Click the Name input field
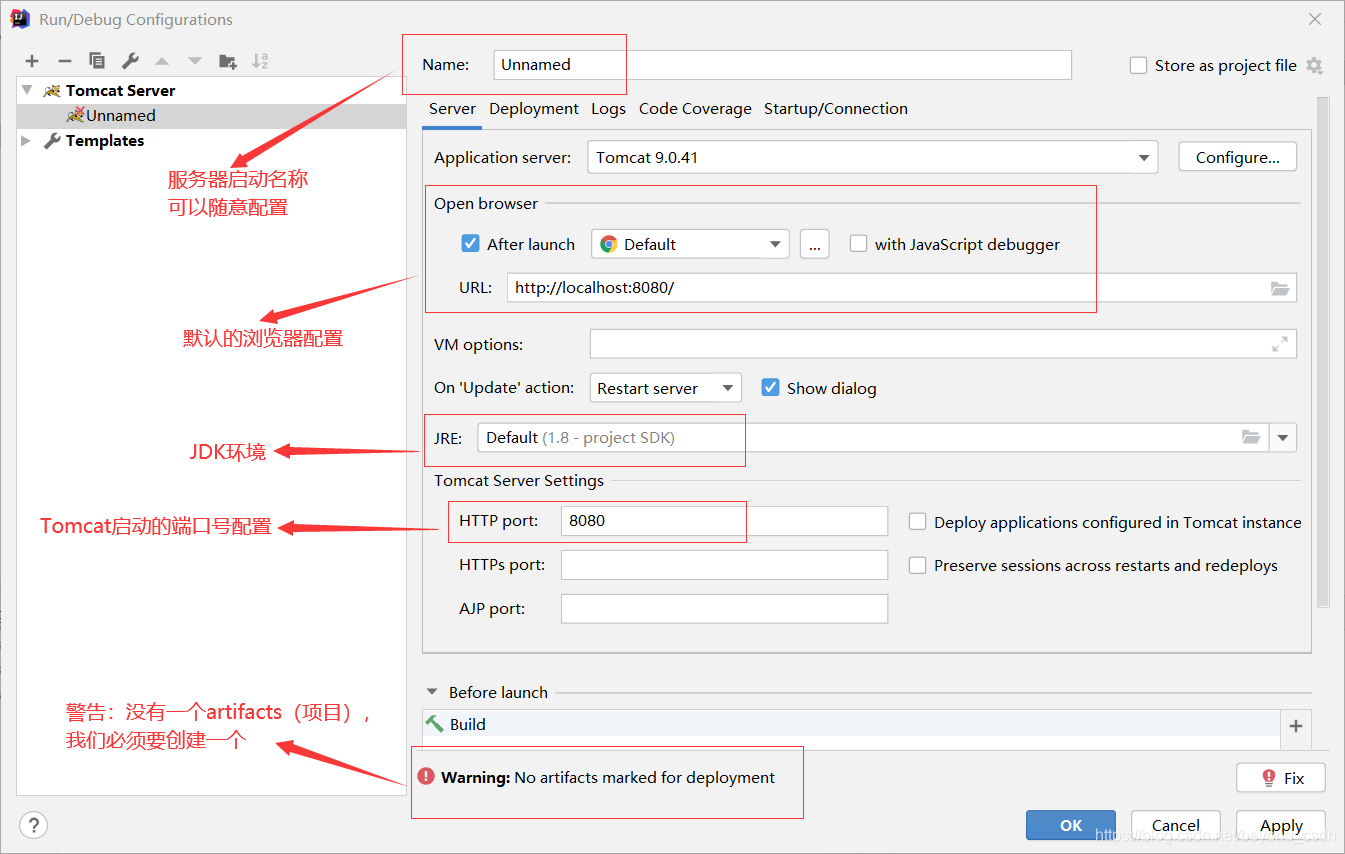The width and height of the screenshot is (1345, 854). point(783,65)
